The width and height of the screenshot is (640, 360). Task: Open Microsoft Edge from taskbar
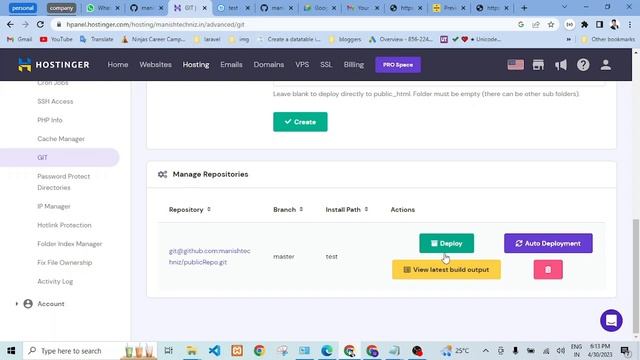(327, 351)
